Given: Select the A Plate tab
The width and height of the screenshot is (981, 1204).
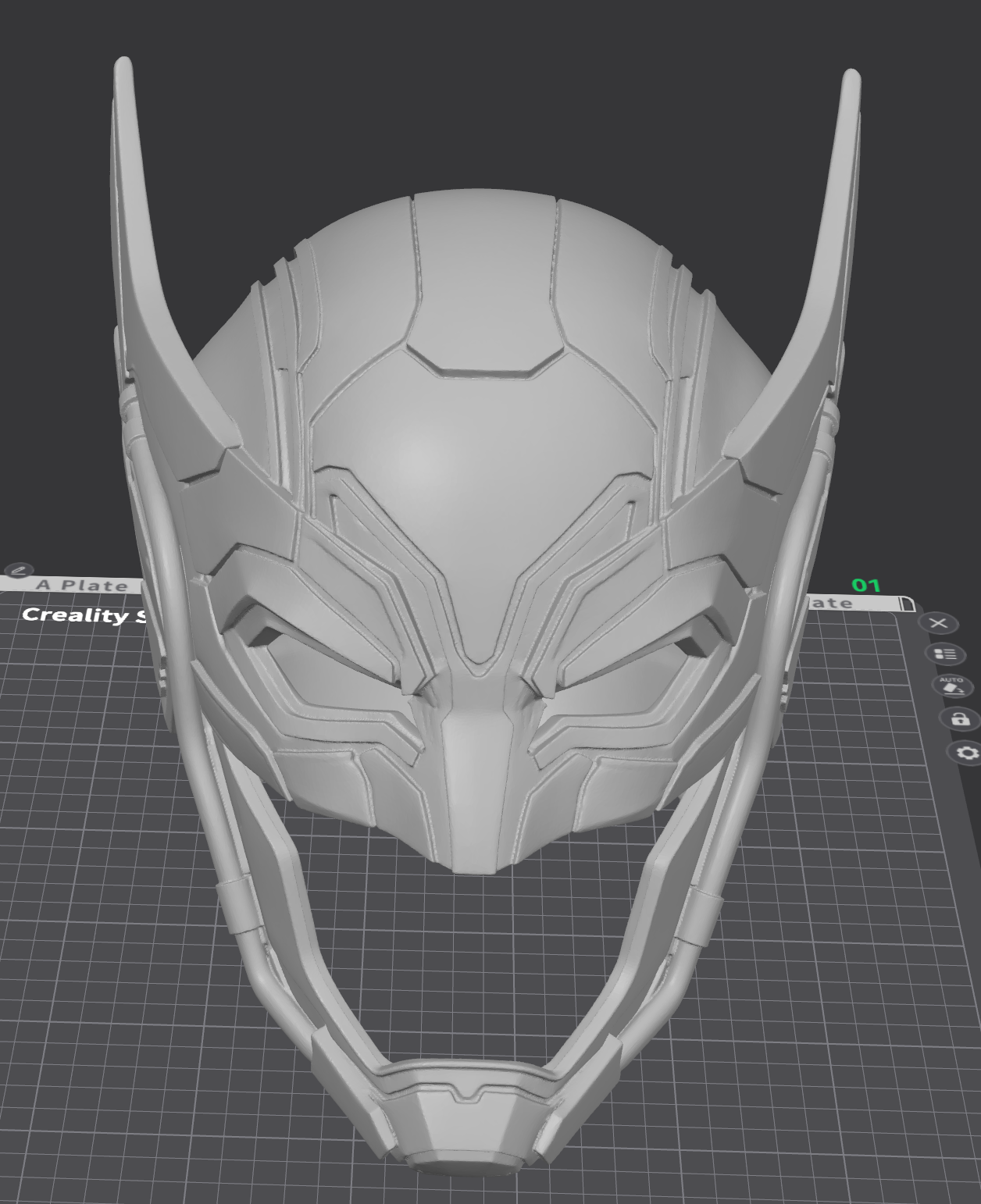Looking at the screenshot, I should pos(82,585).
